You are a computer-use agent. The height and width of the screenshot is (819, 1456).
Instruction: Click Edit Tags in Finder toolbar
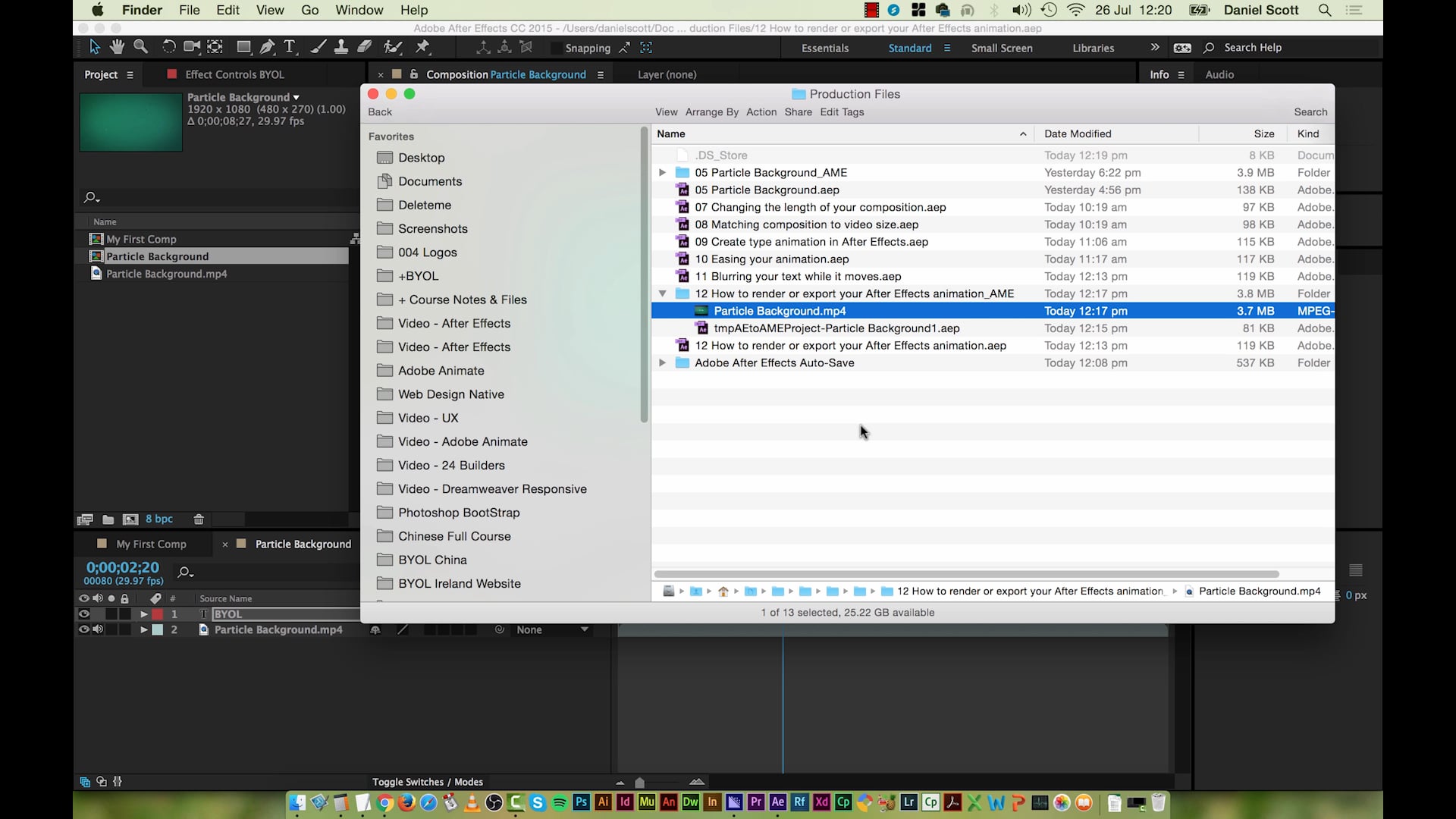(842, 111)
